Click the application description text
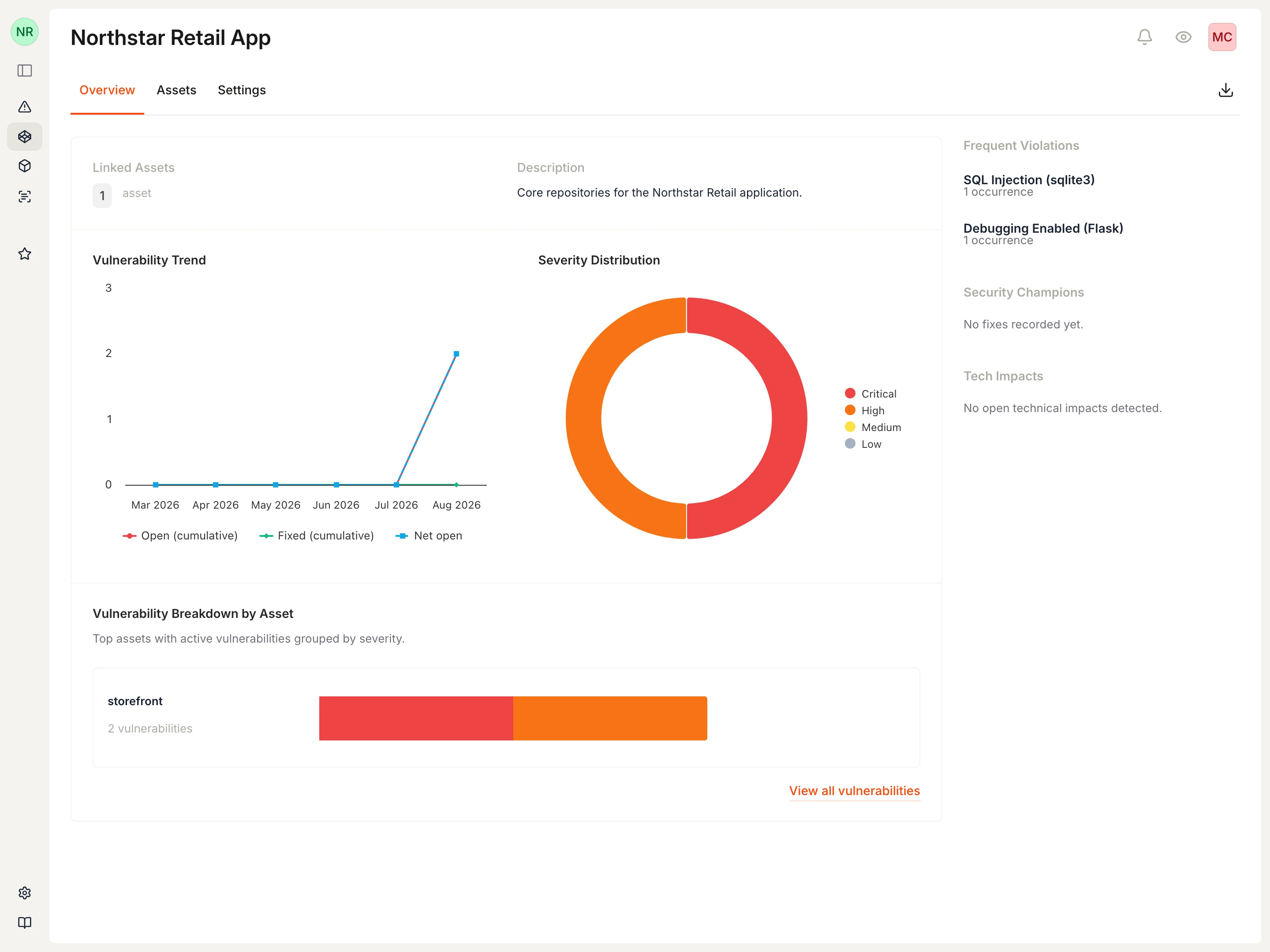Viewport: 1270px width, 952px height. 659,193
